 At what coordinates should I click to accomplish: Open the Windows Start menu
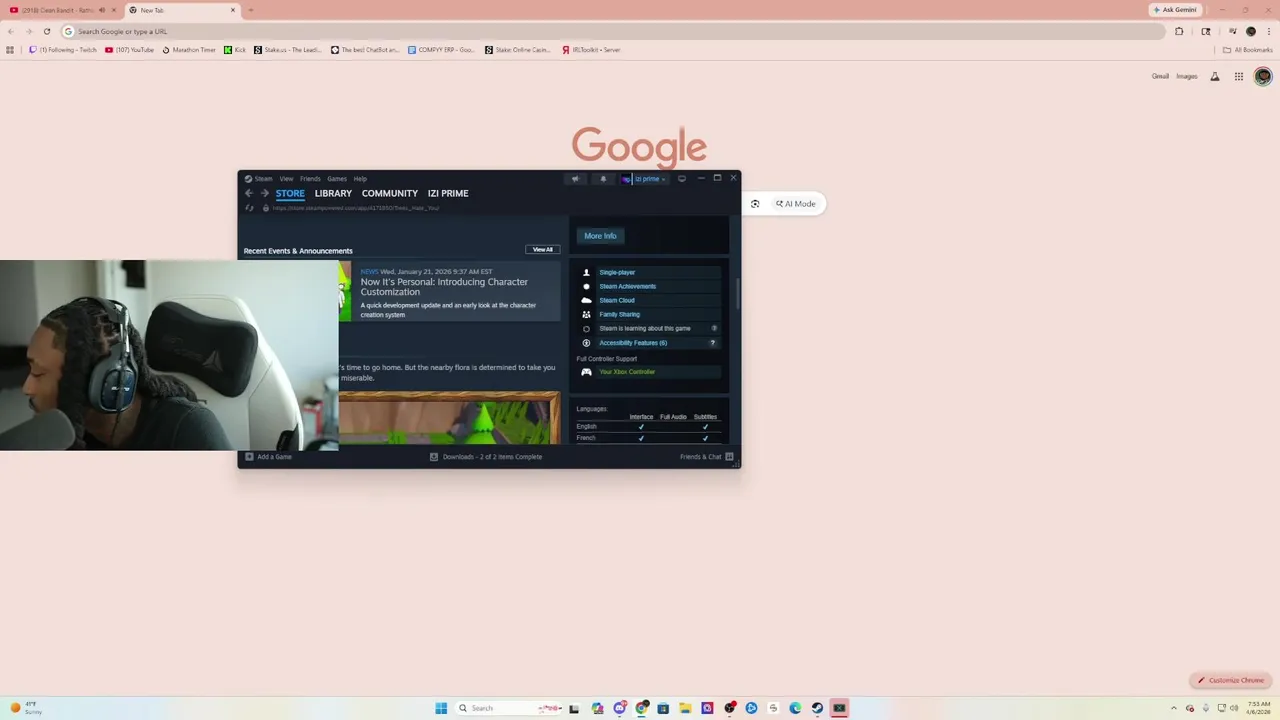coord(441,708)
